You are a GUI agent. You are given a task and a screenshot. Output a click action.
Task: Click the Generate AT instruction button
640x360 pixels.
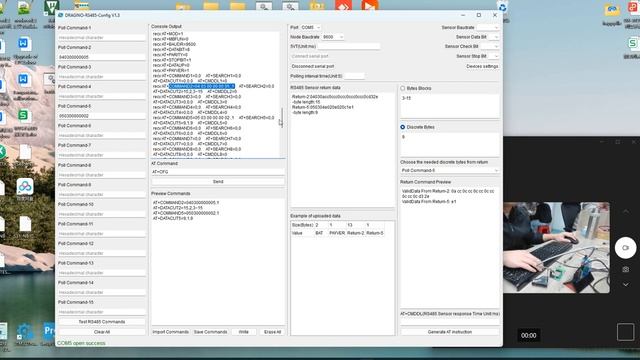pyautogui.click(x=450, y=332)
